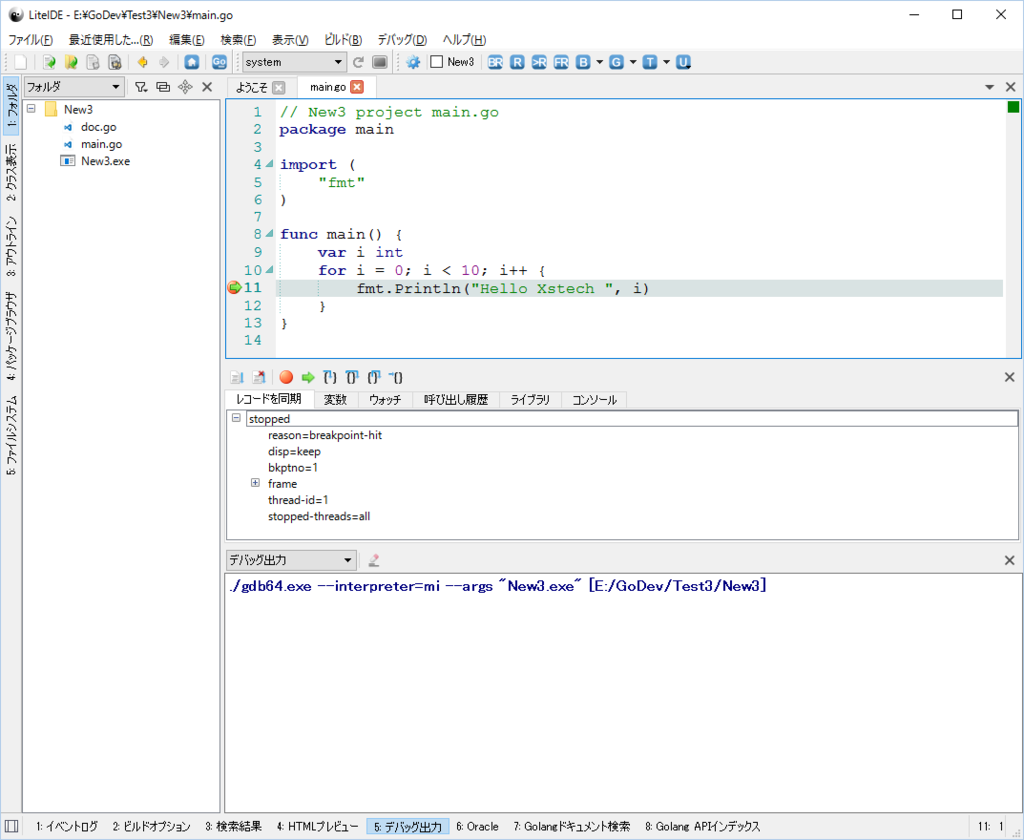The height and width of the screenshot is (840, 1024).
Task: Click the red stop-debugging circle
Action: click(x=286, y=377)
